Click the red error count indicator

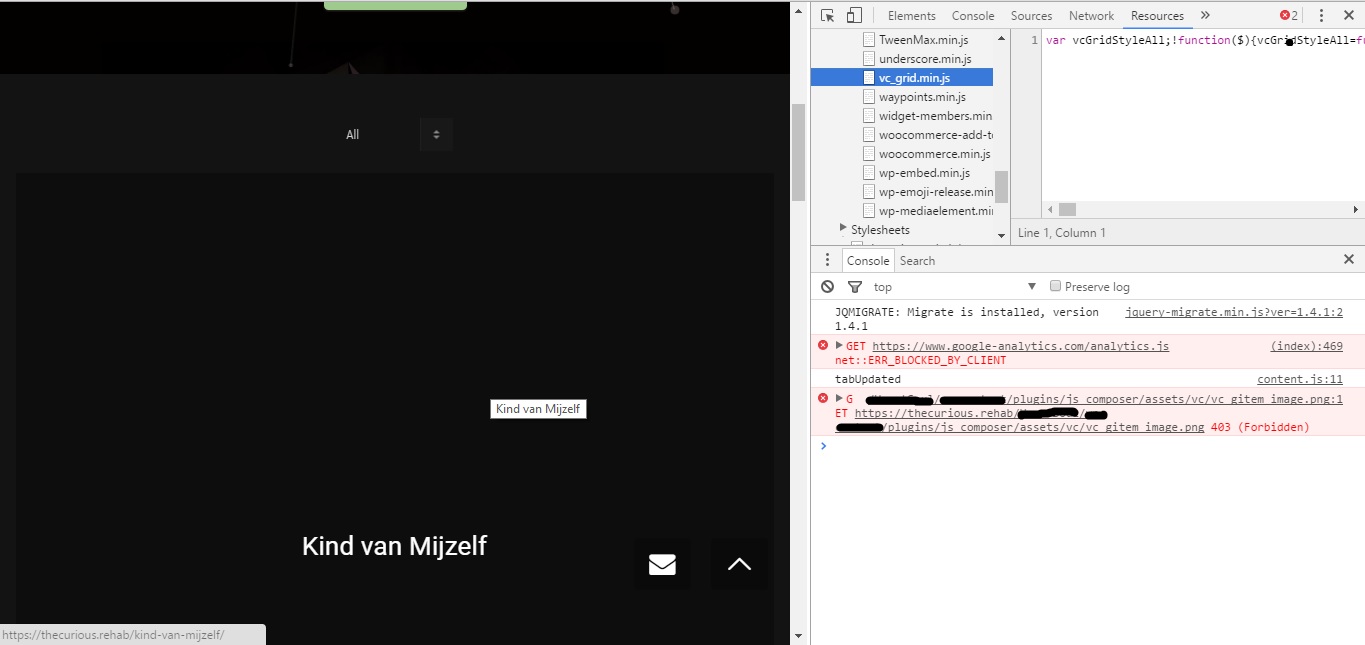click(1289, 15)
